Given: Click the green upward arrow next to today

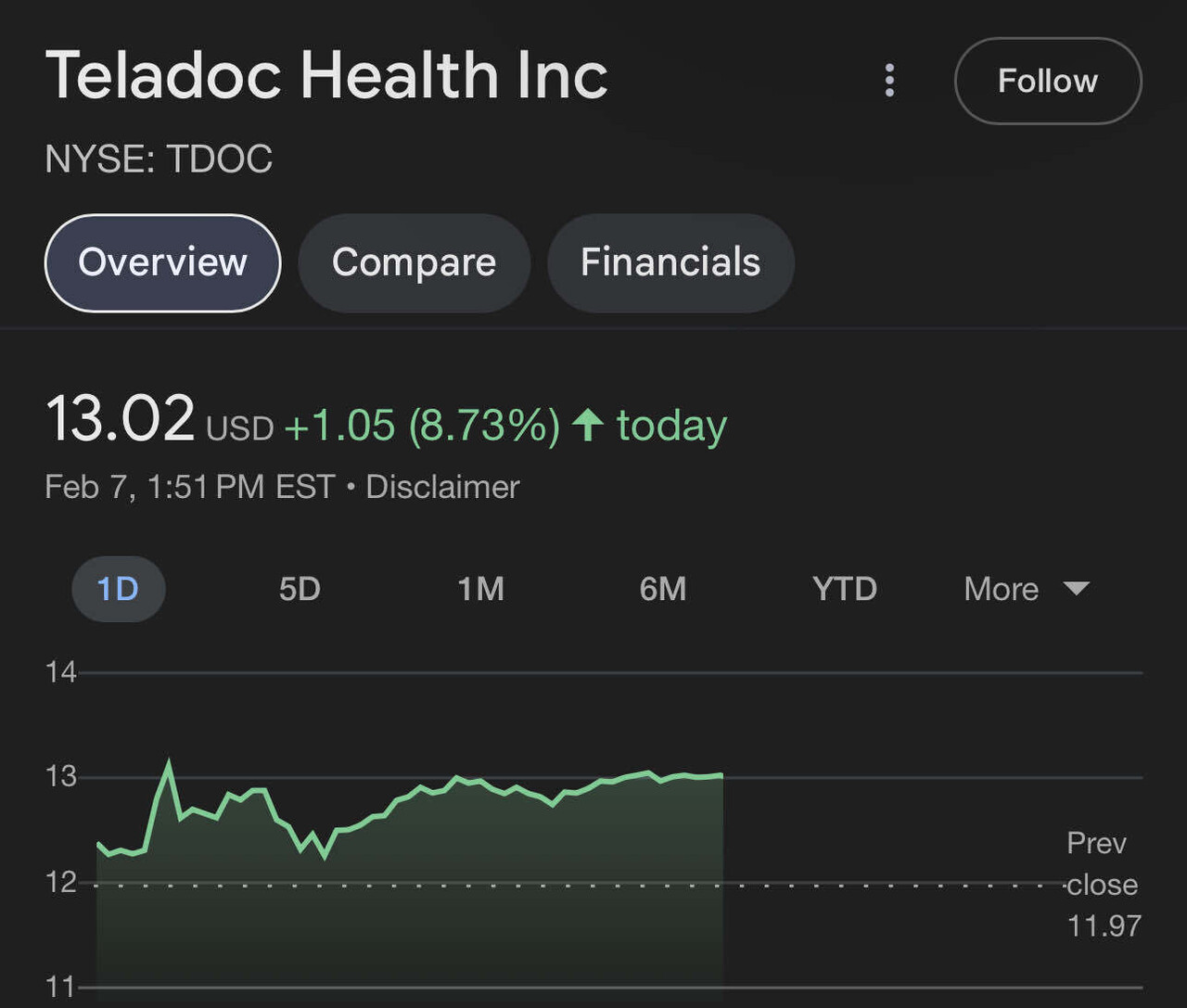Looking at the screenshot, I should point(586,426).
